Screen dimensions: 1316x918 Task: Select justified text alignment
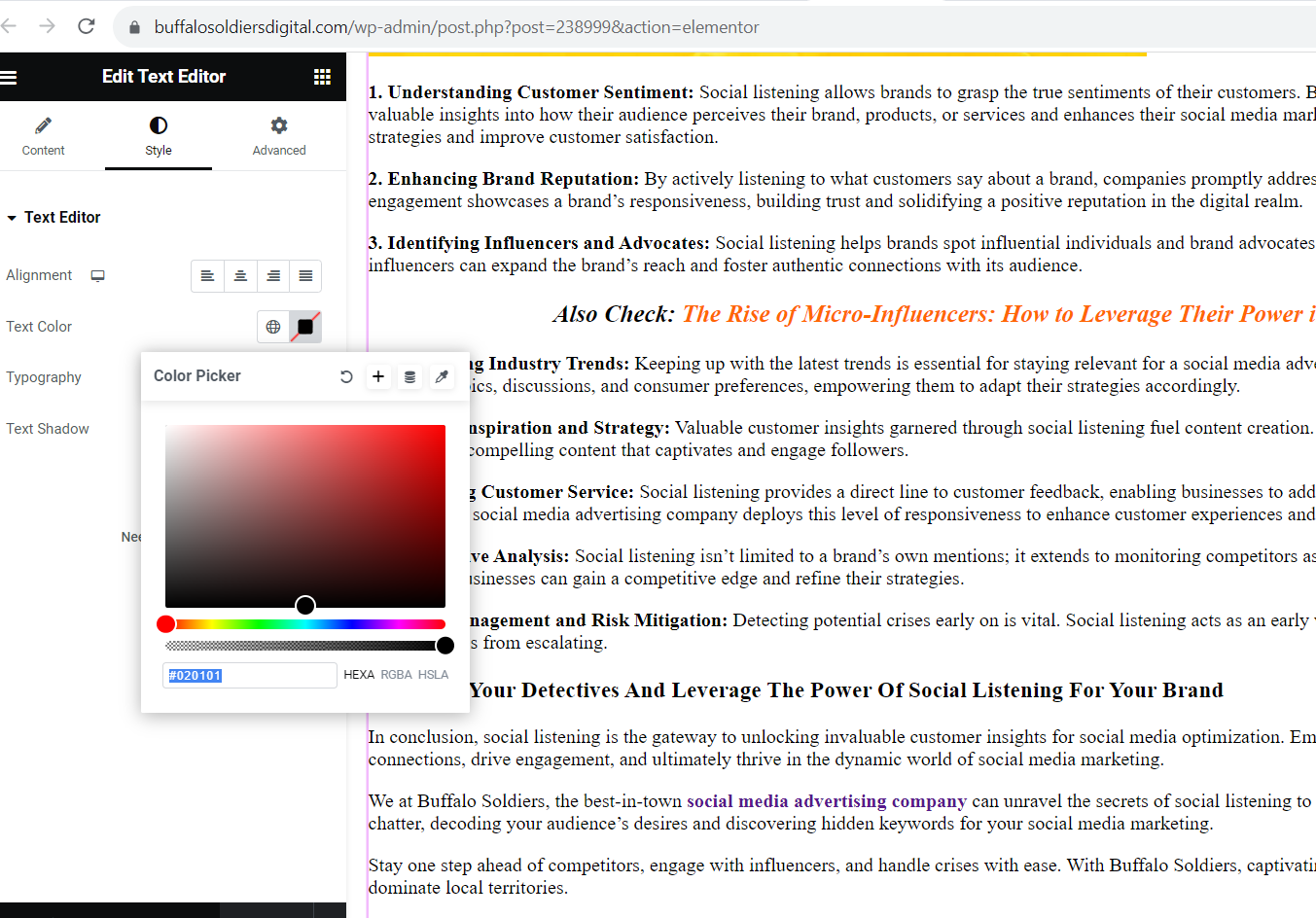click(305, 276)
